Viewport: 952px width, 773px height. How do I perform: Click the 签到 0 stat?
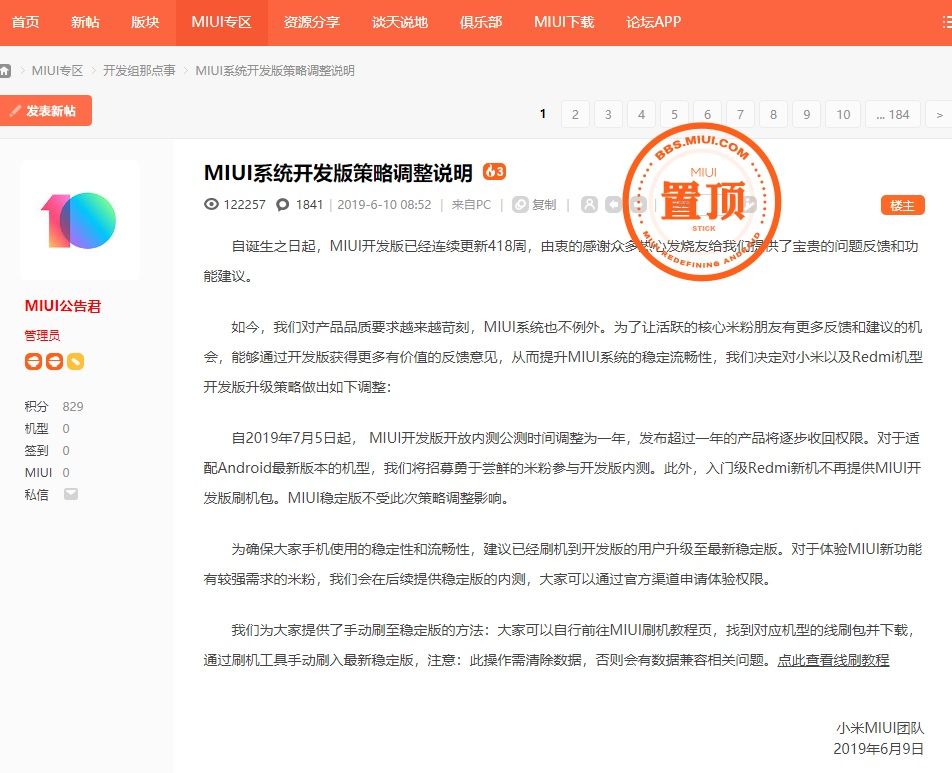(x=47, y=450)
